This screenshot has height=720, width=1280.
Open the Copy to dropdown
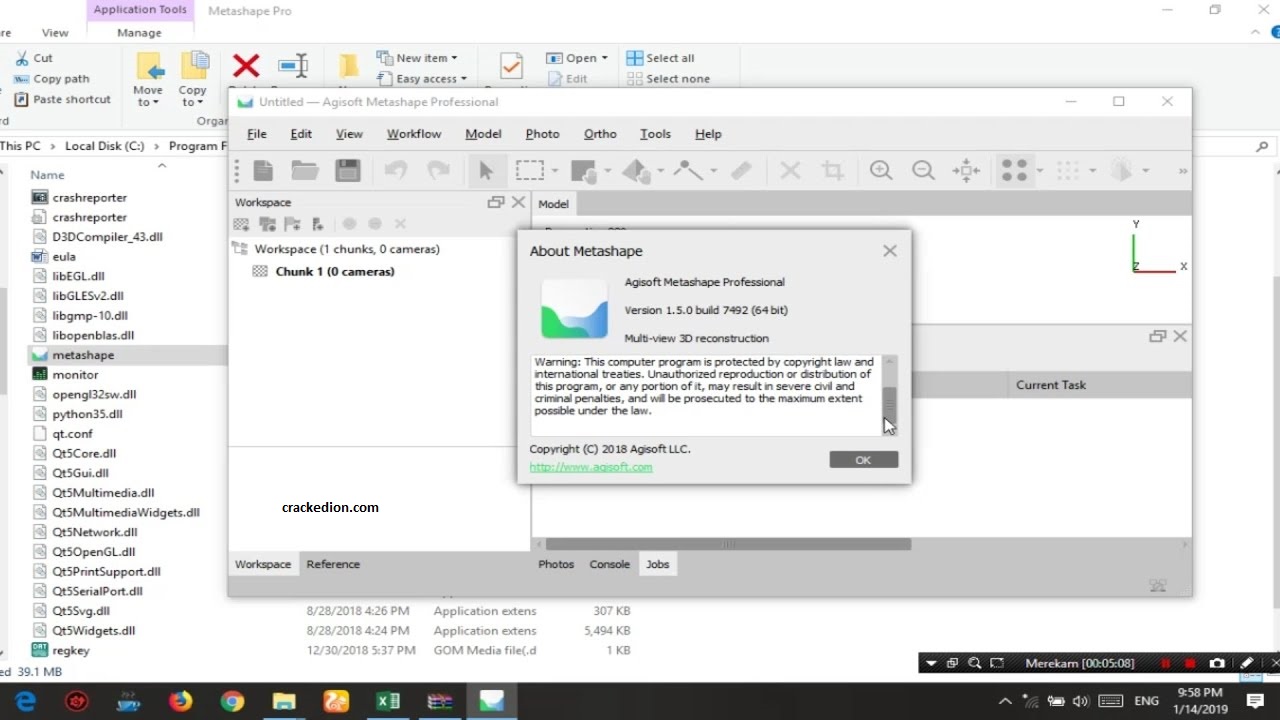click(193, 78)
